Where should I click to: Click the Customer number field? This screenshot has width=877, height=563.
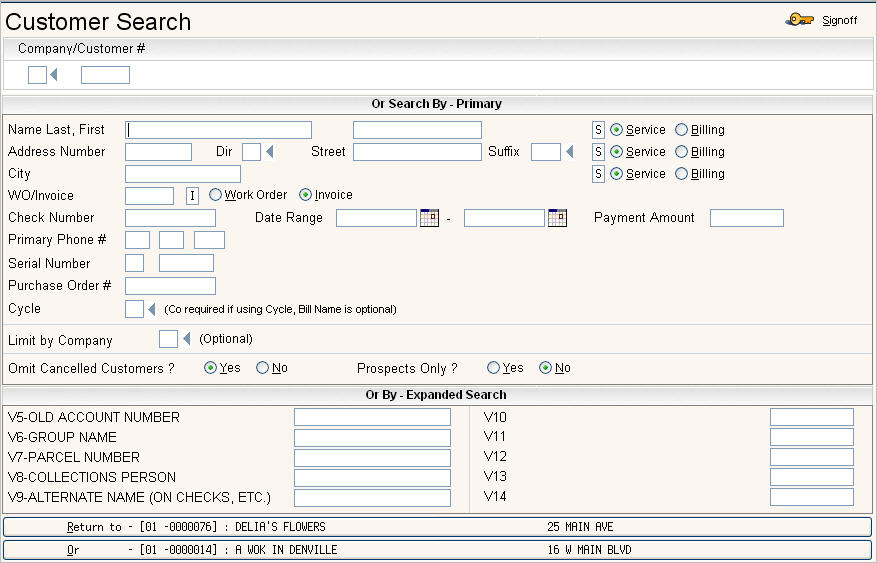click(x=105, y=75)
